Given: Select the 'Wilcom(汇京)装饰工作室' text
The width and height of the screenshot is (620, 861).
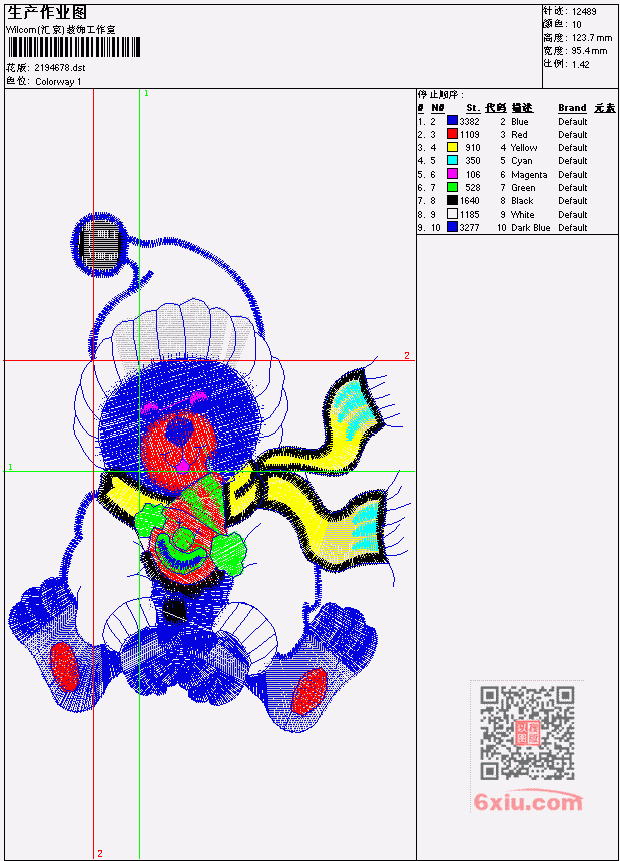Looking at the screenshot, I should coord(60,30).
